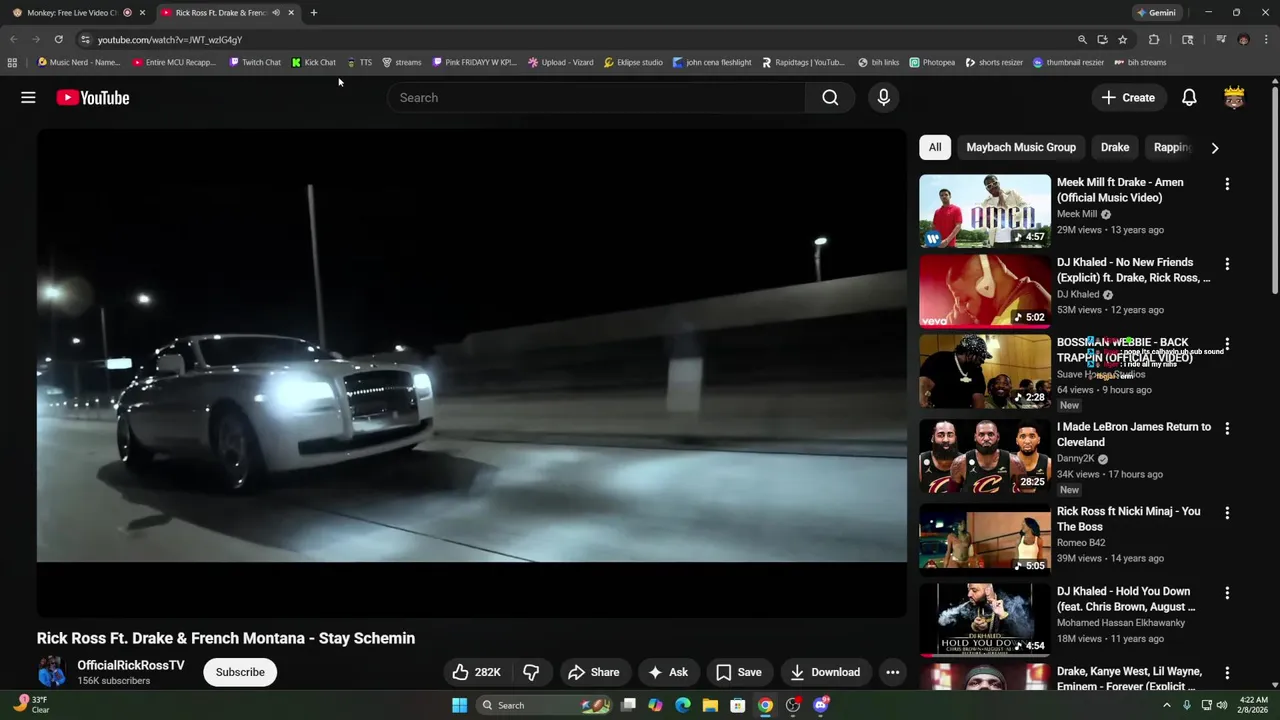Open the account avatar menu
Screen dimensions: 1280x720
[x=1234, y=97]
